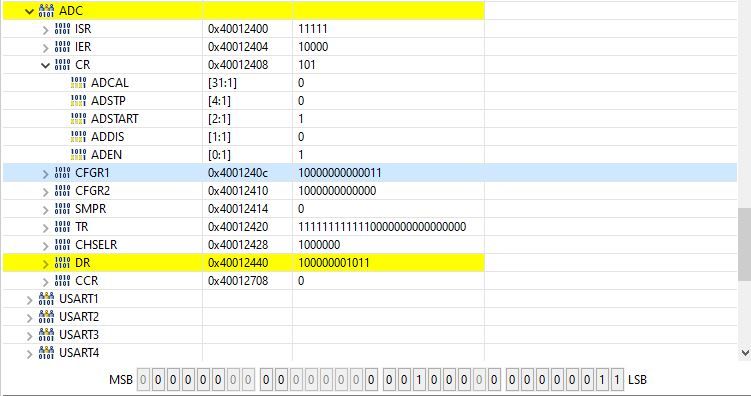Expand the IER register

pos(46,48)
